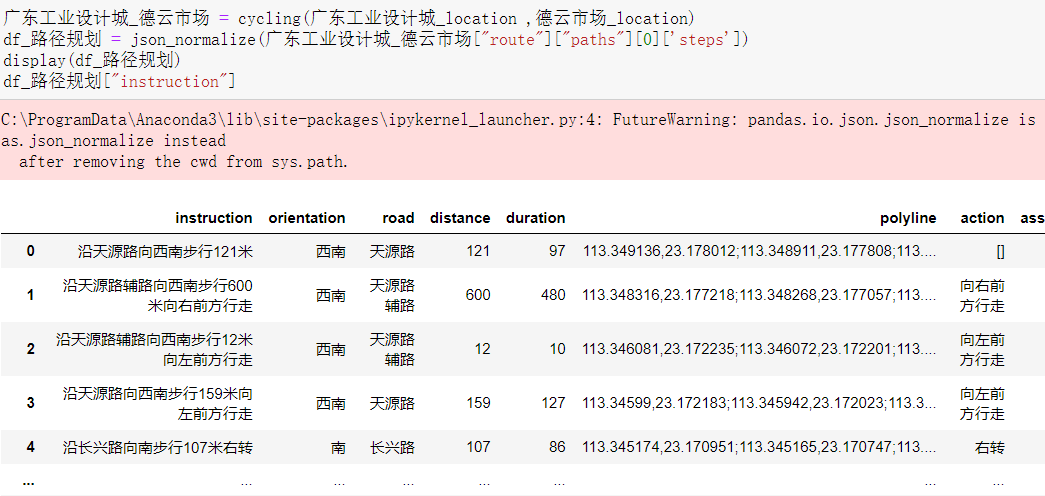Click the distance value 600

[478, 295]
